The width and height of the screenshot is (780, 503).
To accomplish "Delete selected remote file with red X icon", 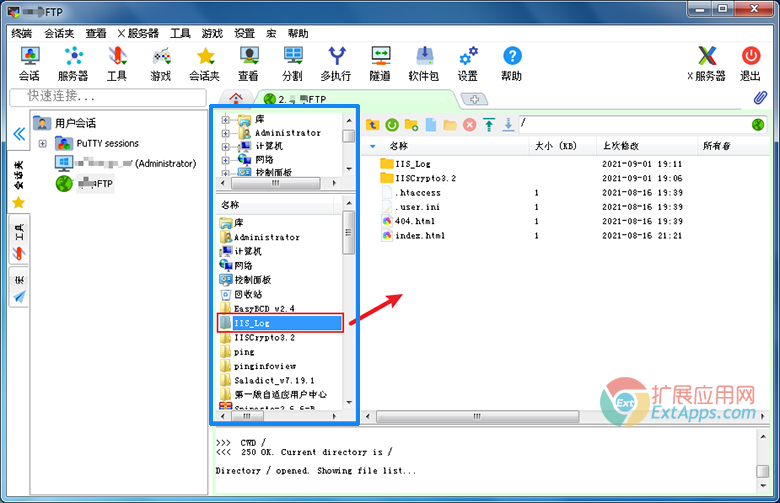I will click(x=470, y=125).
